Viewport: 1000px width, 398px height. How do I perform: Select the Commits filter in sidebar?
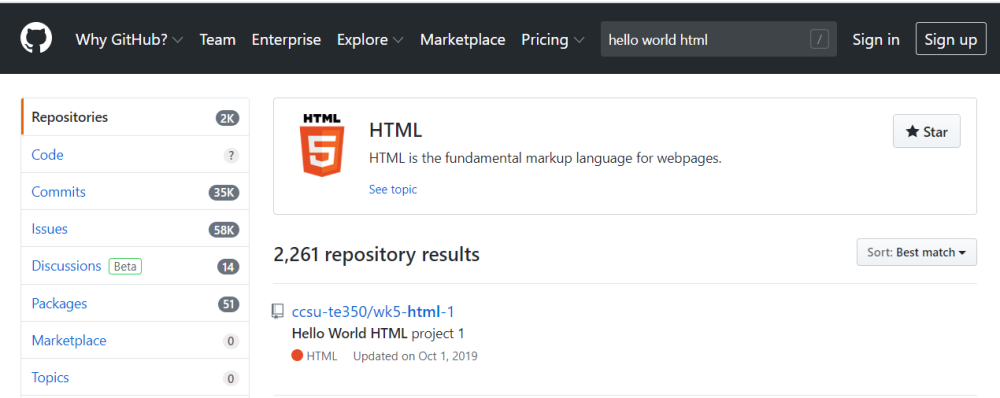point(135,192)
